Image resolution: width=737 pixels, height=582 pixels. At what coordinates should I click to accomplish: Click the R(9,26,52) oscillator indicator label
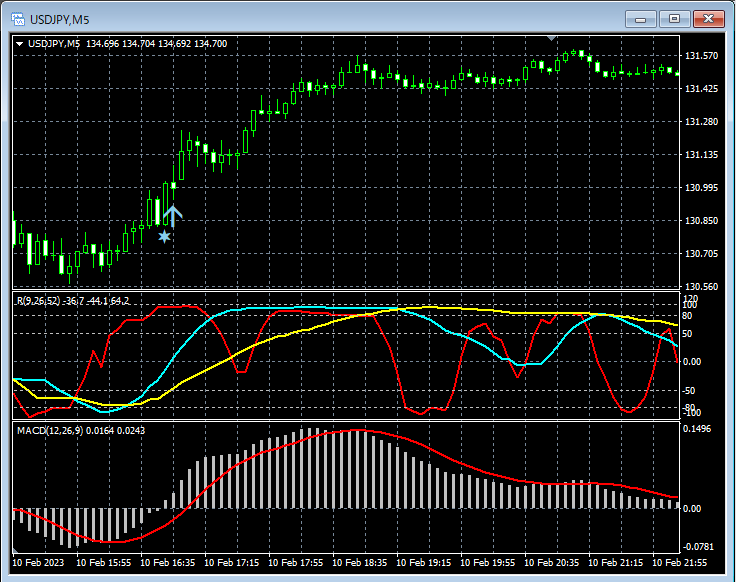click(x=38, y=300)
